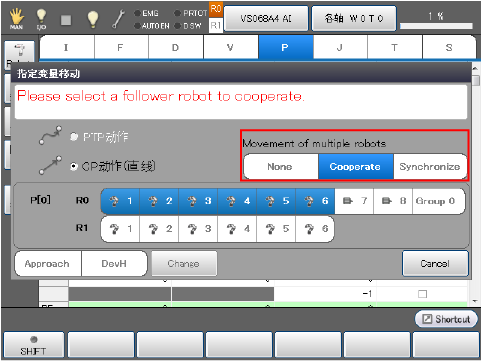Switch to the P variable tab

coord(286,48)
